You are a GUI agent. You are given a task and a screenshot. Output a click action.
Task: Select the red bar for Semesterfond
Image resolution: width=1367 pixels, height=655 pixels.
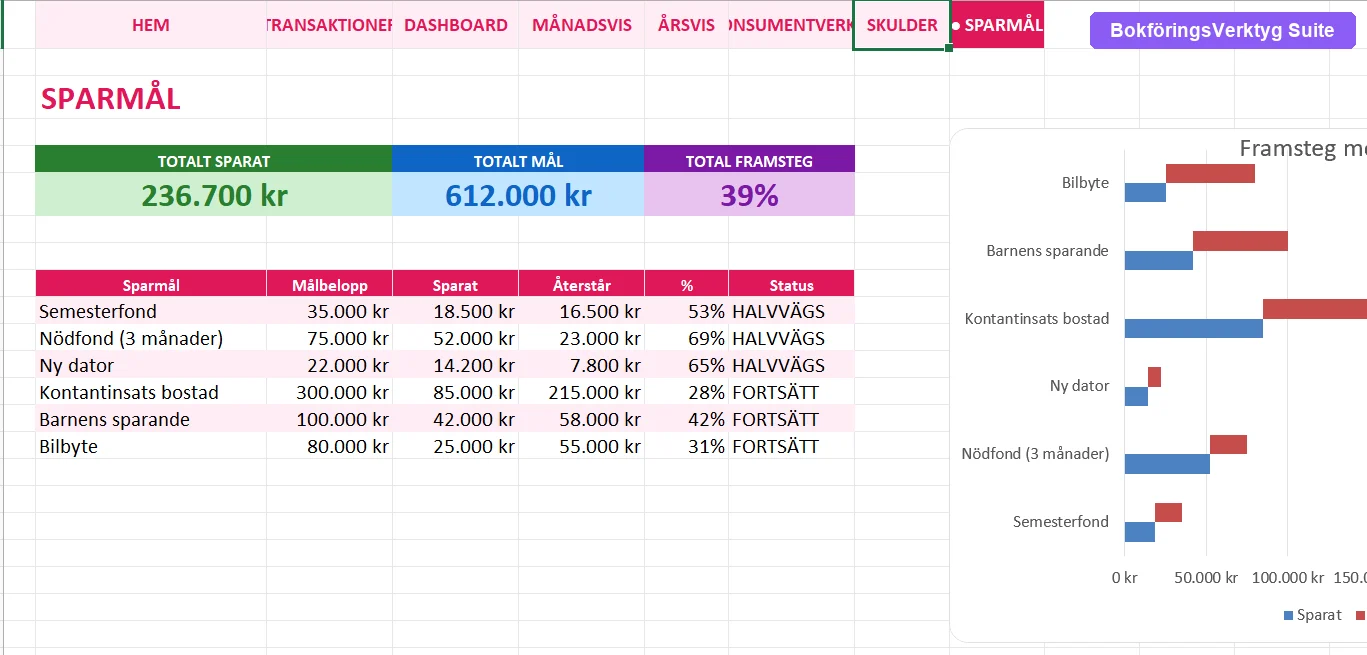pos(1168,513)
